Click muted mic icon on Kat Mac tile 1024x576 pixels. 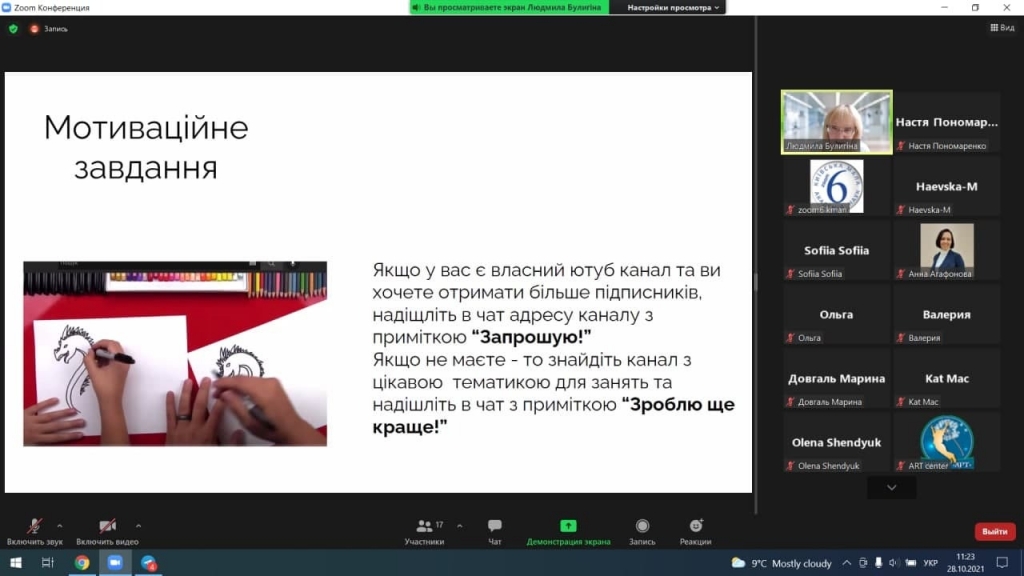point(901,402)
